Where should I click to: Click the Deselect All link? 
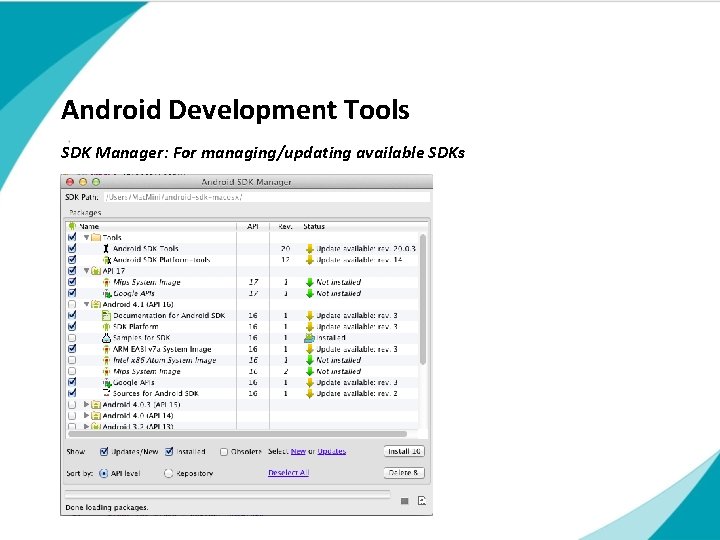click(288, 472)
